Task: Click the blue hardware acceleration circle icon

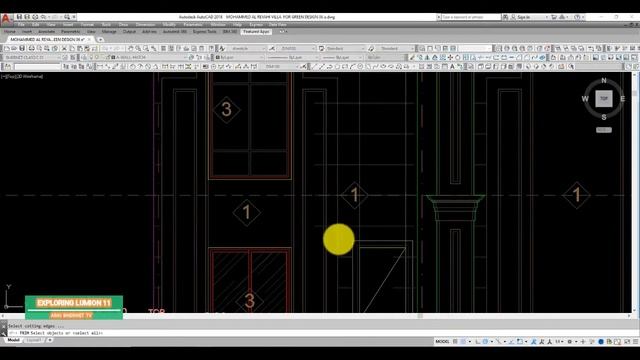Action: tap(601, 342)
